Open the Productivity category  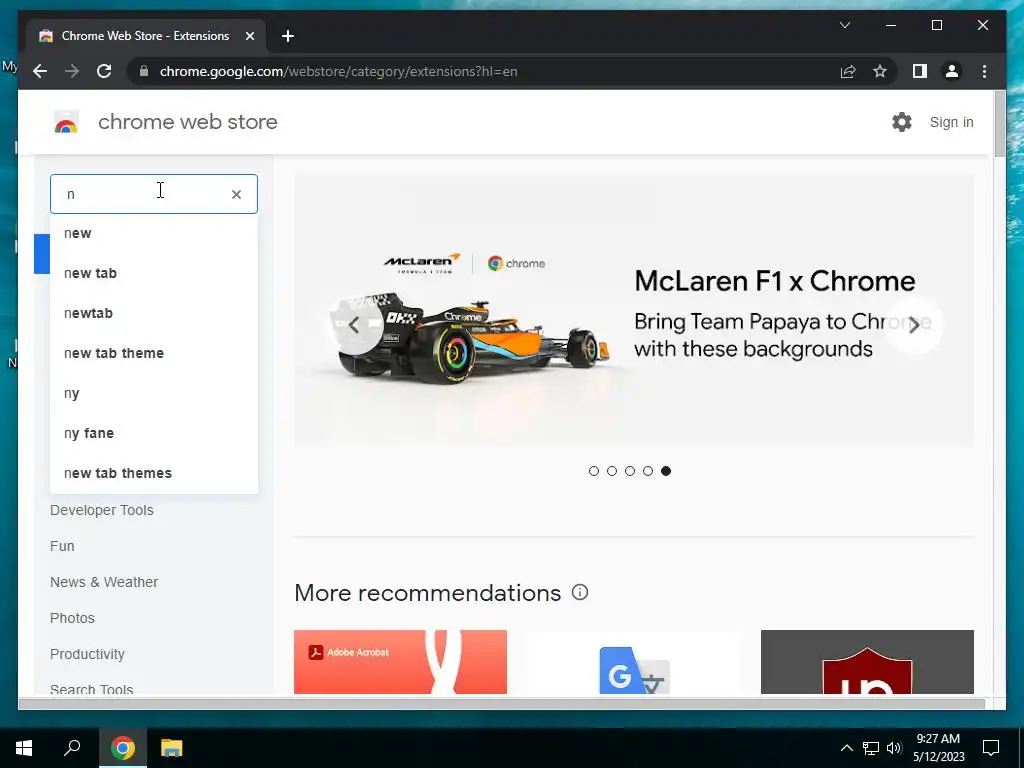coord(88,654)
